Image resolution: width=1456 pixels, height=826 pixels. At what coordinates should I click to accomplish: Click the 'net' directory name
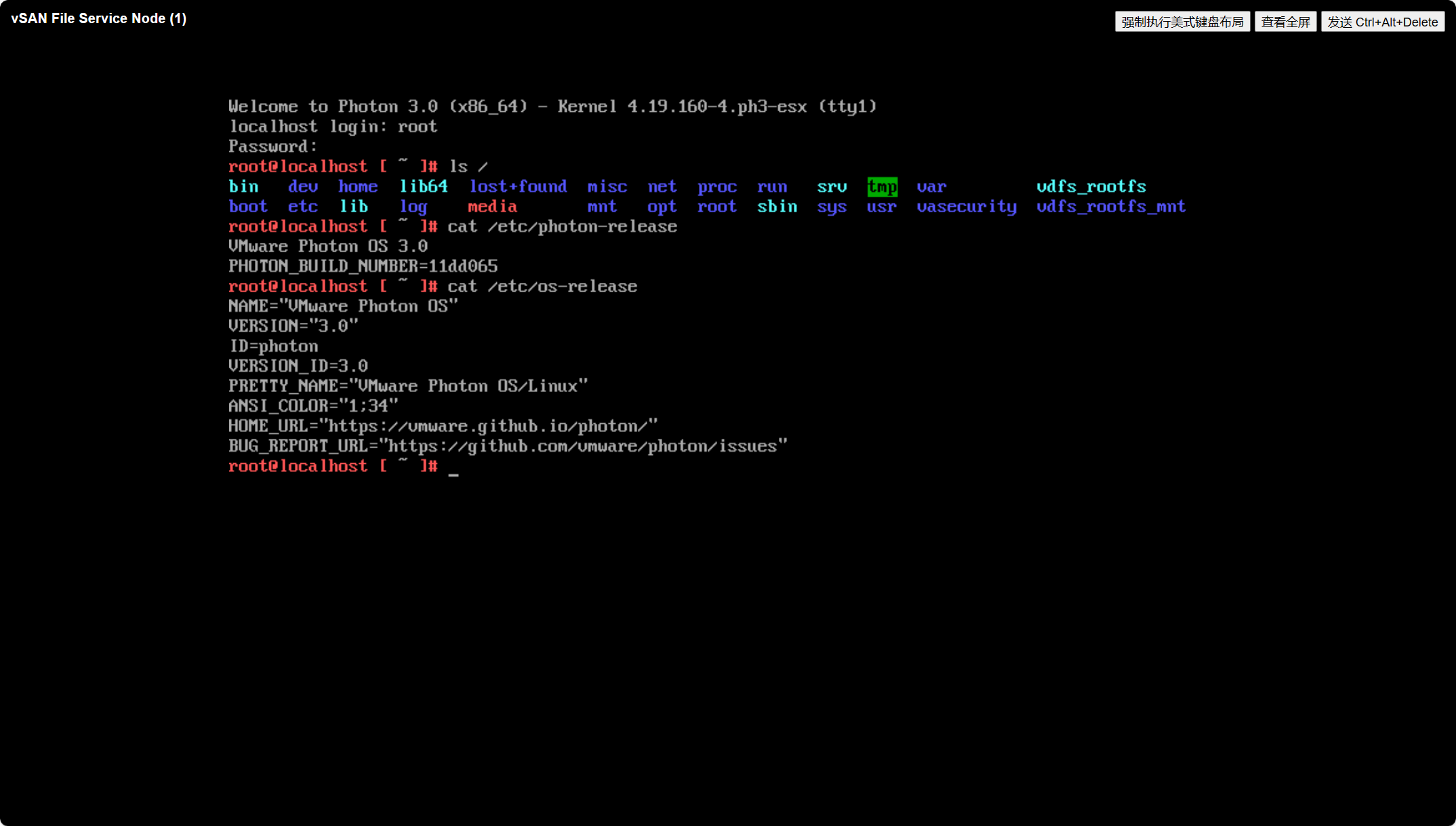tap(662, 186)
